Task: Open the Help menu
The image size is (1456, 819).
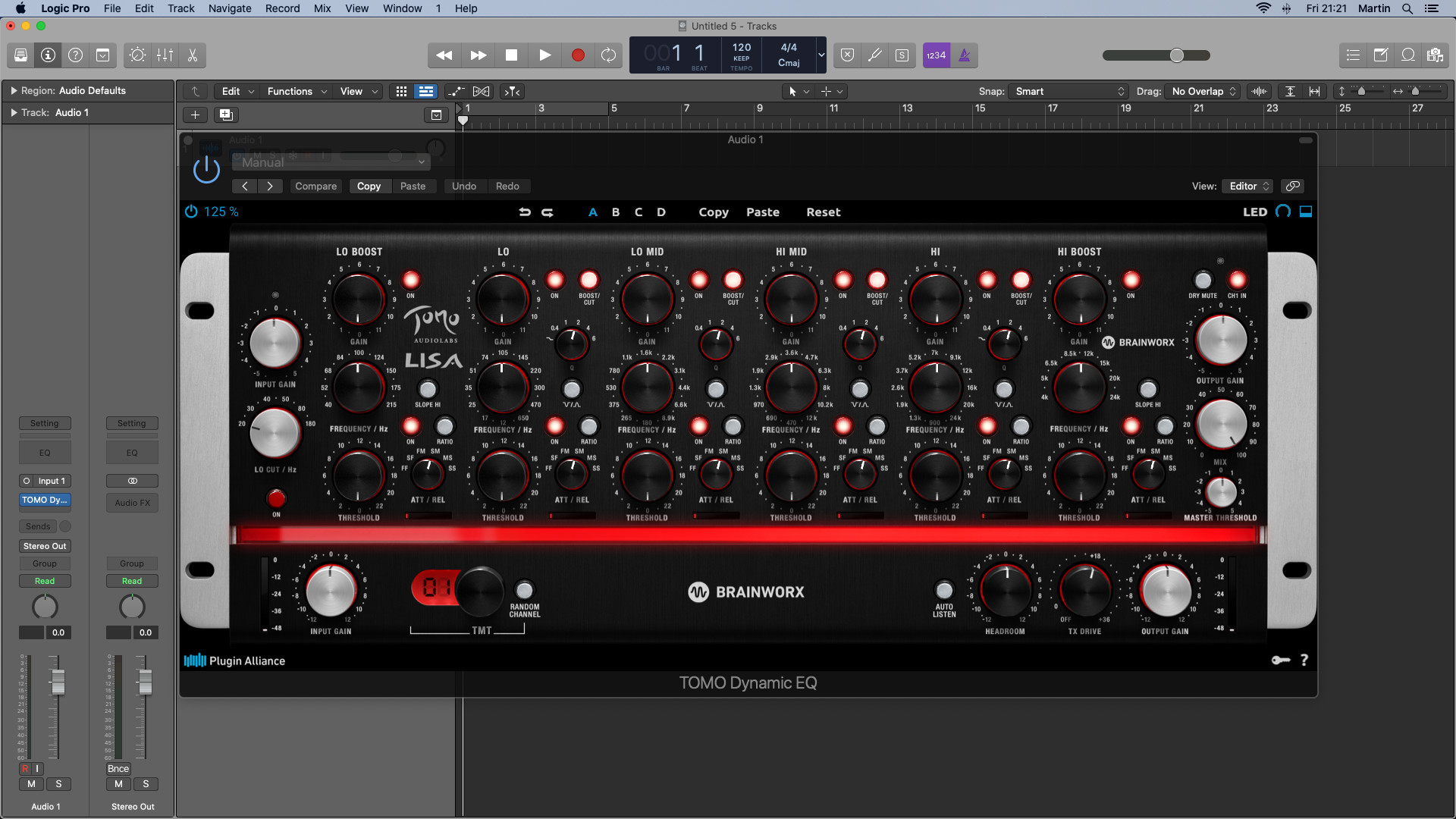Action: pos(466,8)
